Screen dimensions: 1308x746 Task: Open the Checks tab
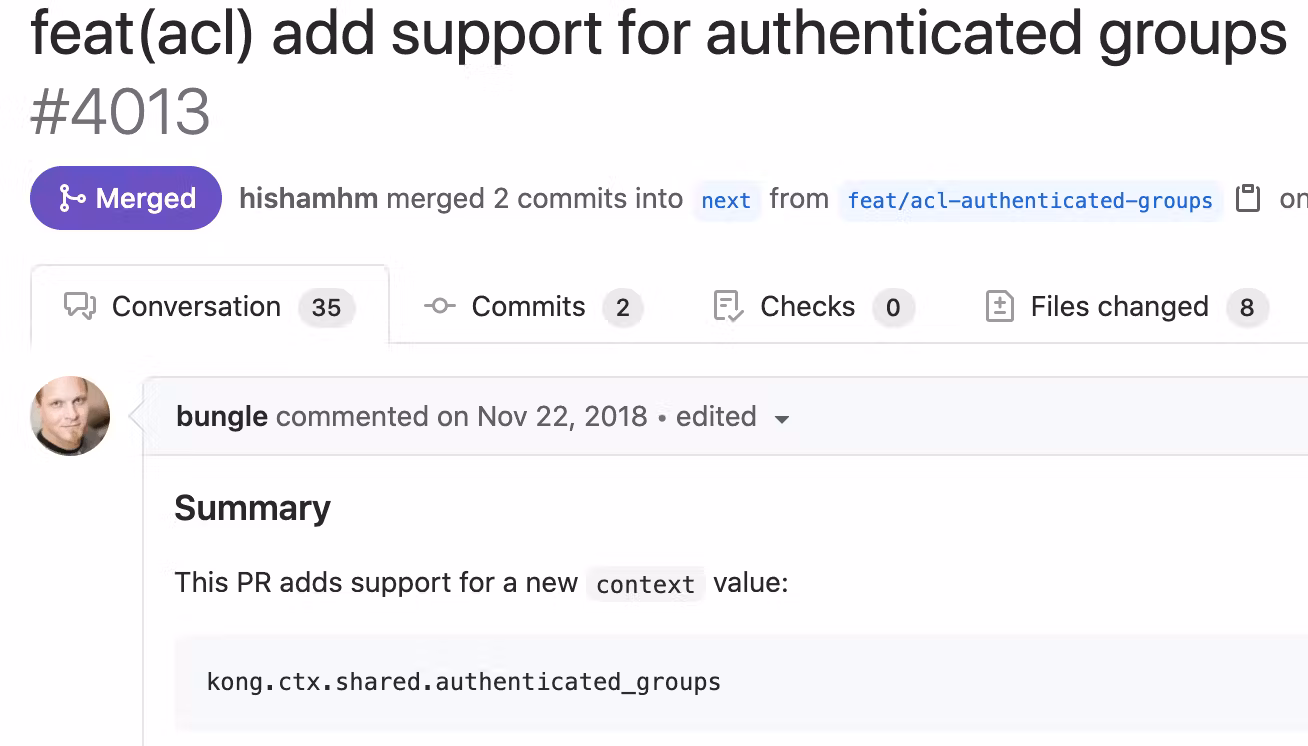(807, 306)
